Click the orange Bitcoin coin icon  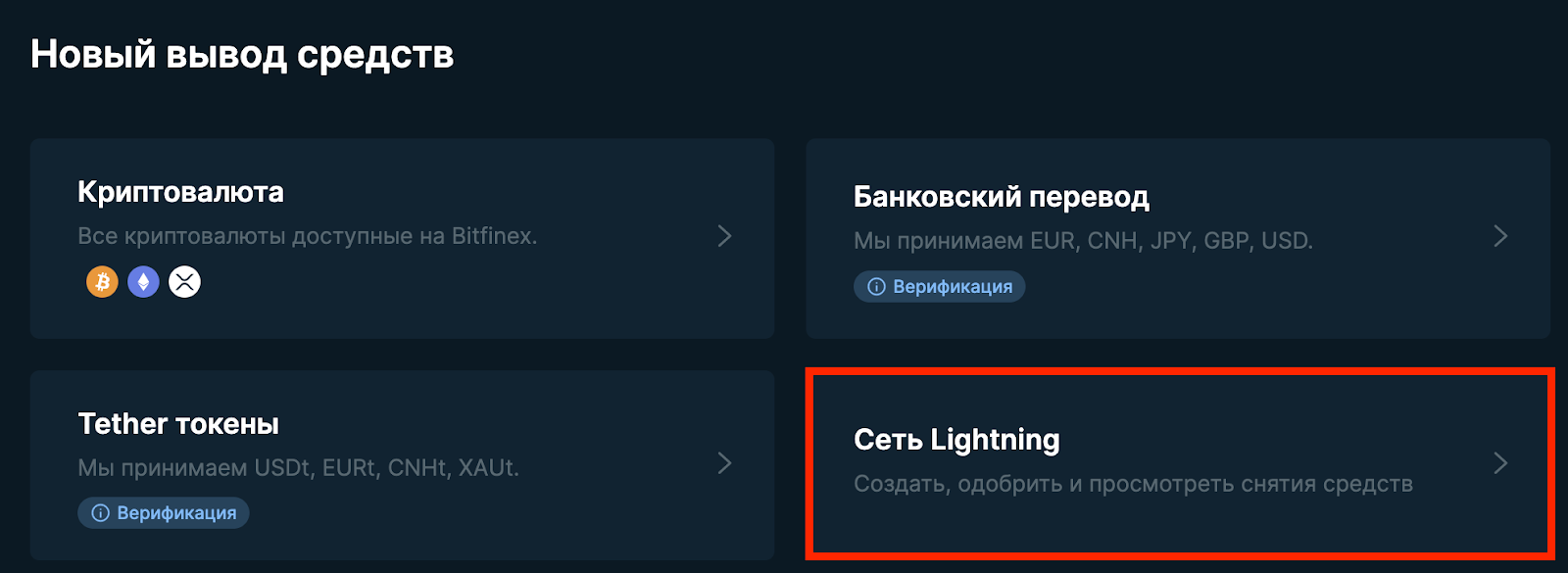102,282
